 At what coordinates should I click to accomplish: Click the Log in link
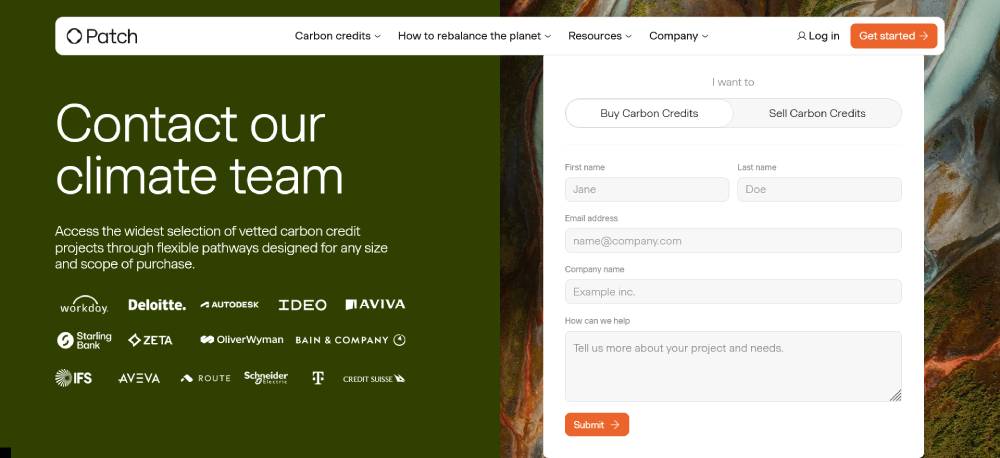[818, 36]
